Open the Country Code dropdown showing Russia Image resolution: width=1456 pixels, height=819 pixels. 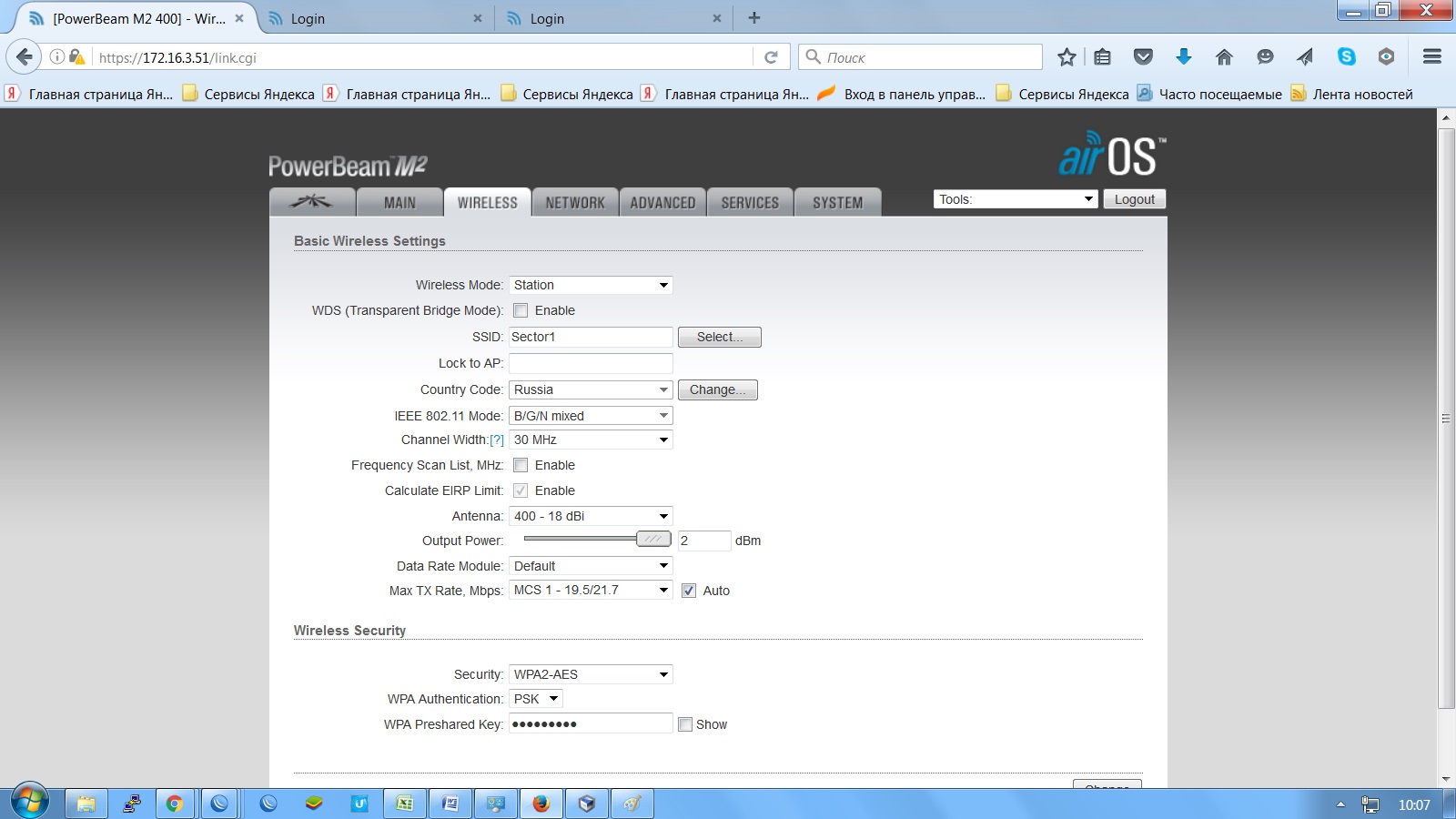pos(591,389)
